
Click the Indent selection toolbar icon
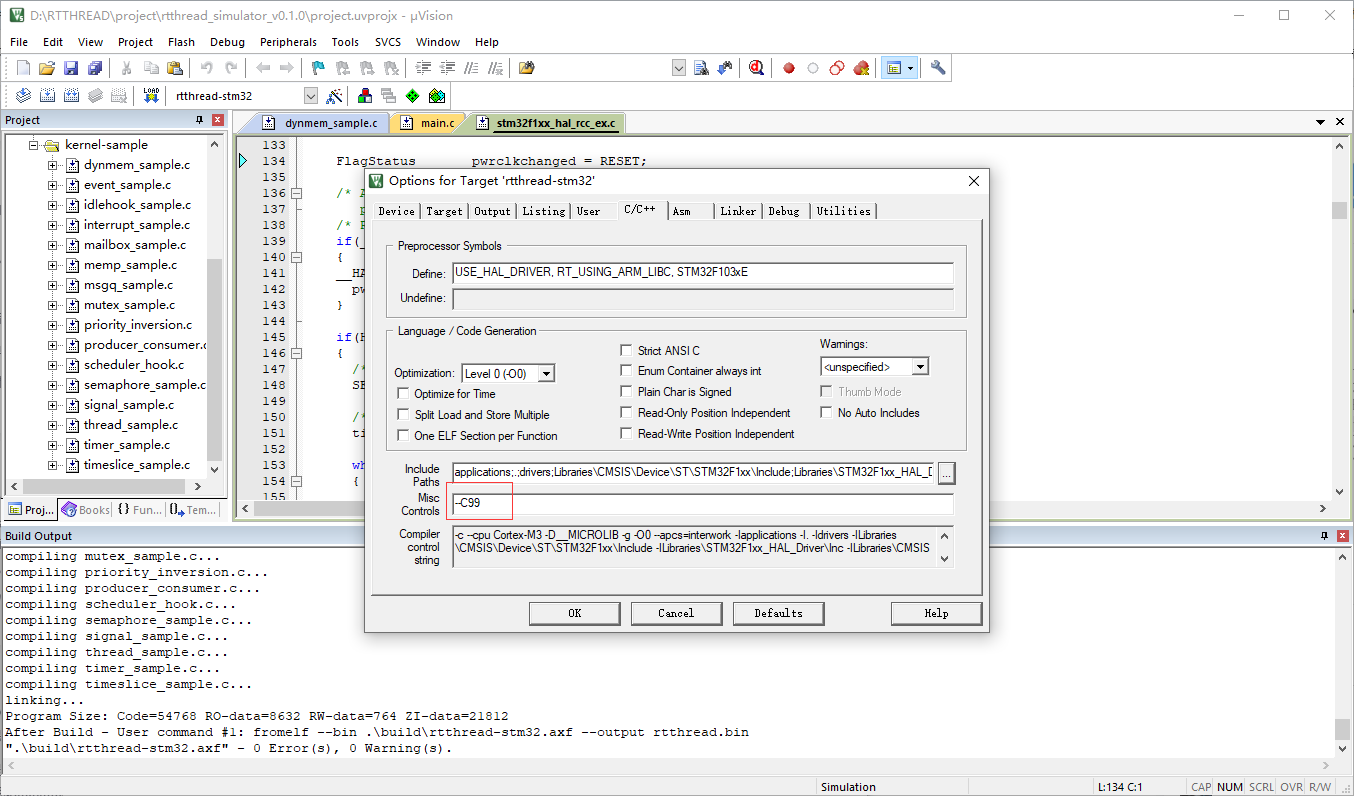[423, 68]
